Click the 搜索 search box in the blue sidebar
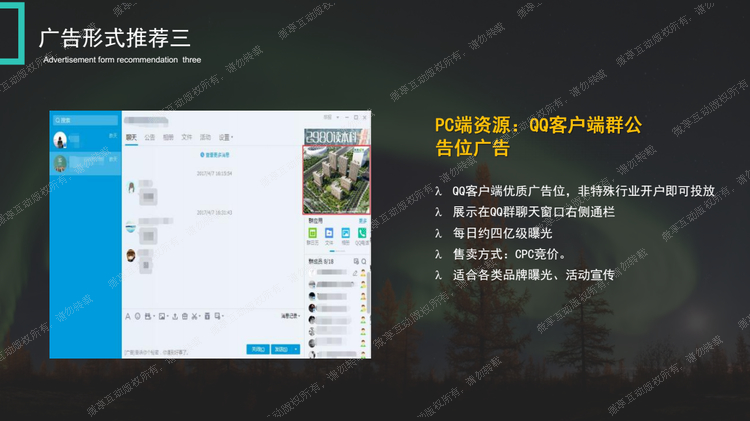750x421 pixels. pyautogui.click(x=85, y=120)
